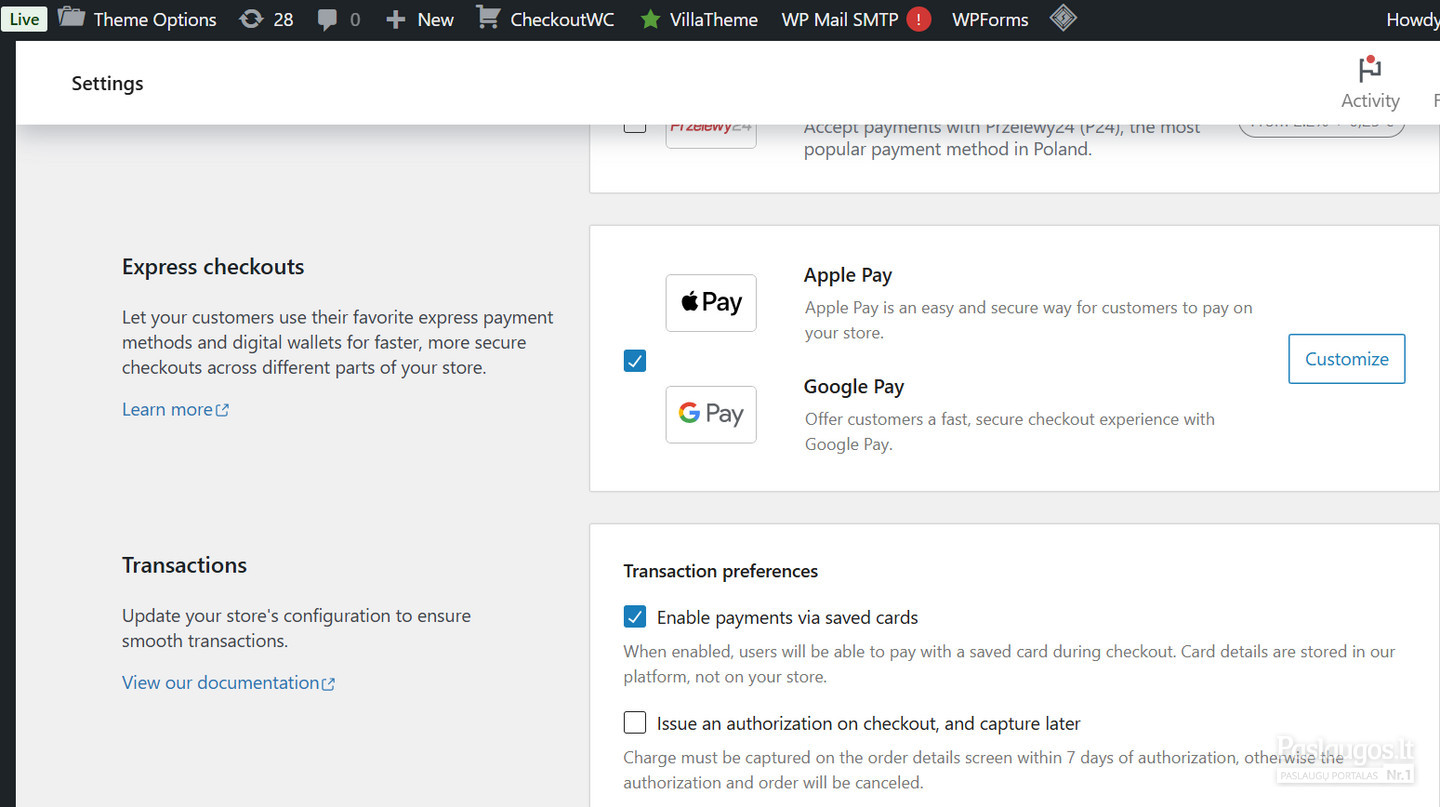
Task: Open the New content menu
Action: 435,19
